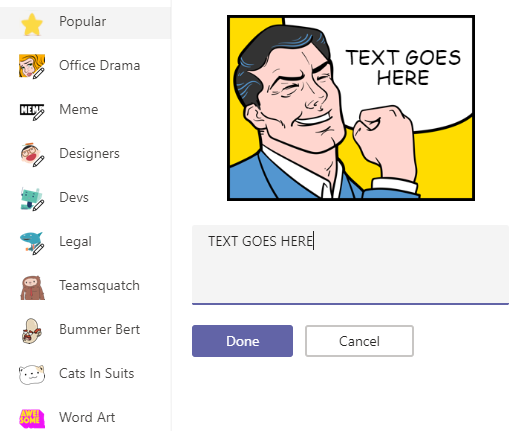The image size is (529, 431).
Task: Go to the Office Drama label
Action: (x=100, y=65)
